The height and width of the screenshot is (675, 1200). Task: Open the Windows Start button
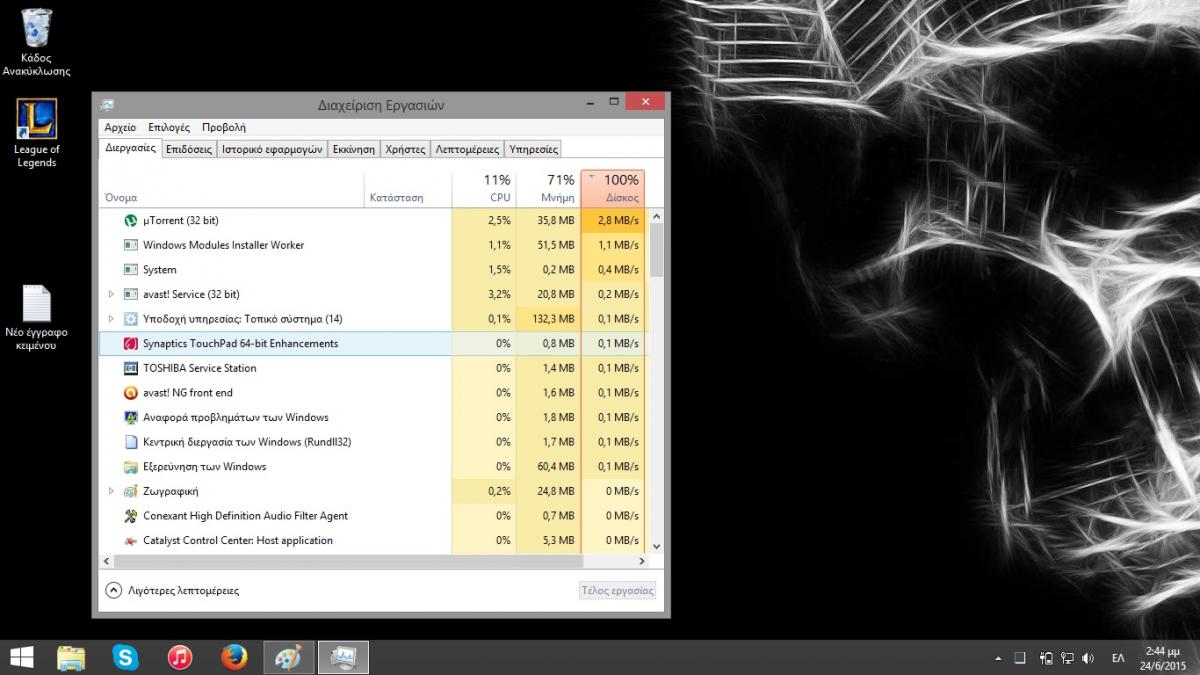tap(21, 657)
